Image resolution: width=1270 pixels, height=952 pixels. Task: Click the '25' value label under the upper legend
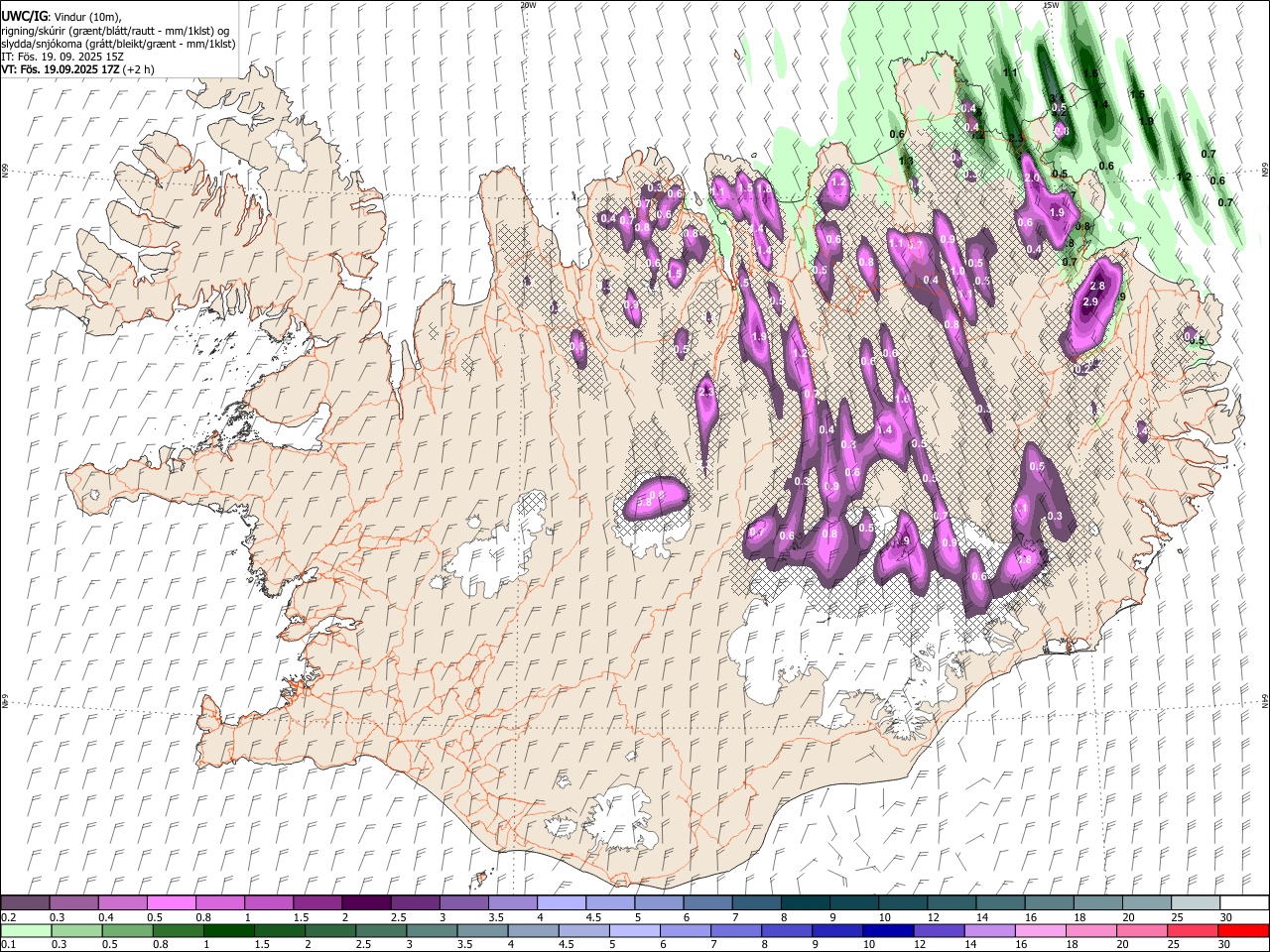[1176, 917]
